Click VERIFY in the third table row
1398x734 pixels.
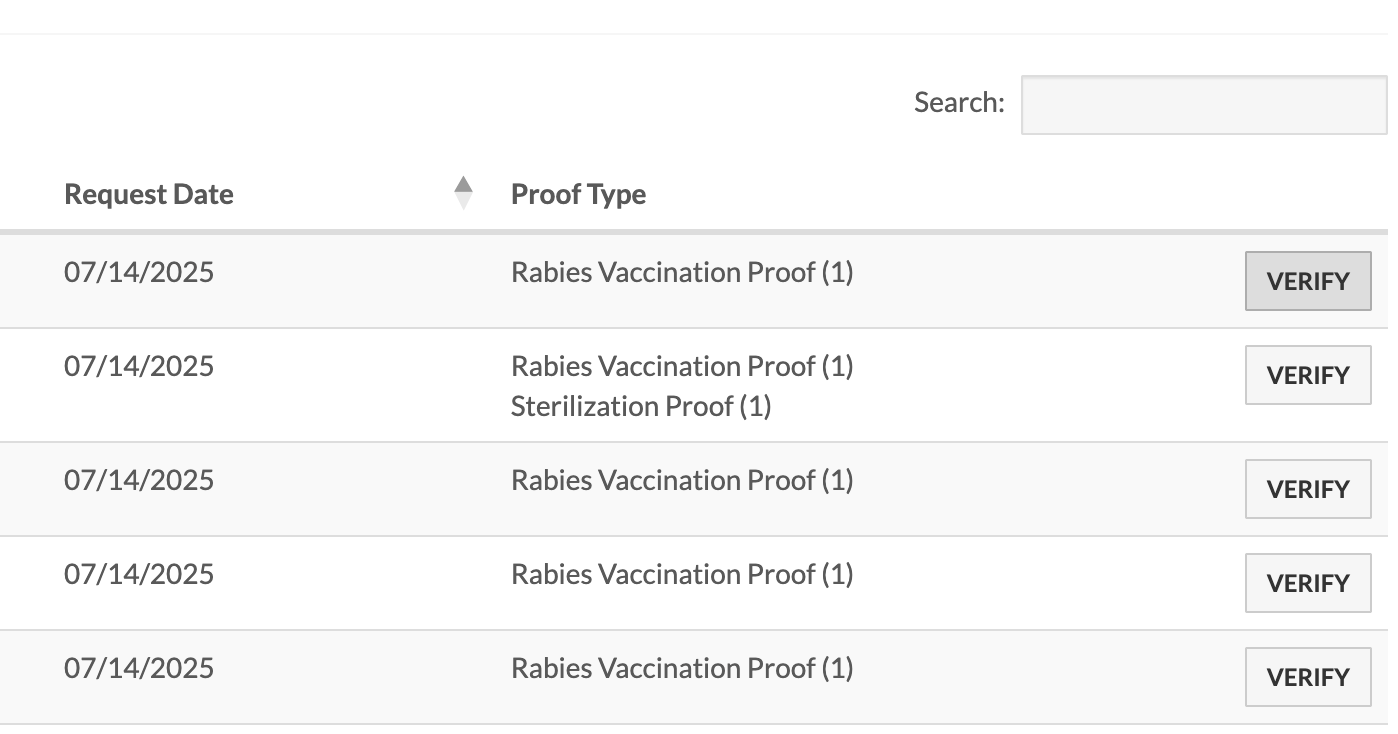[x=1308, y=489]
